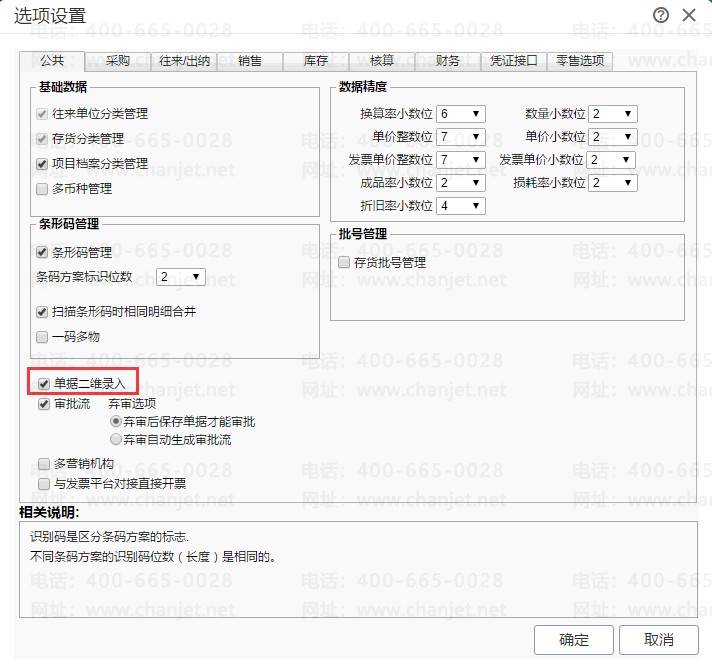
Task: Open the 财务 tab
Action: (x=448, y=61)
